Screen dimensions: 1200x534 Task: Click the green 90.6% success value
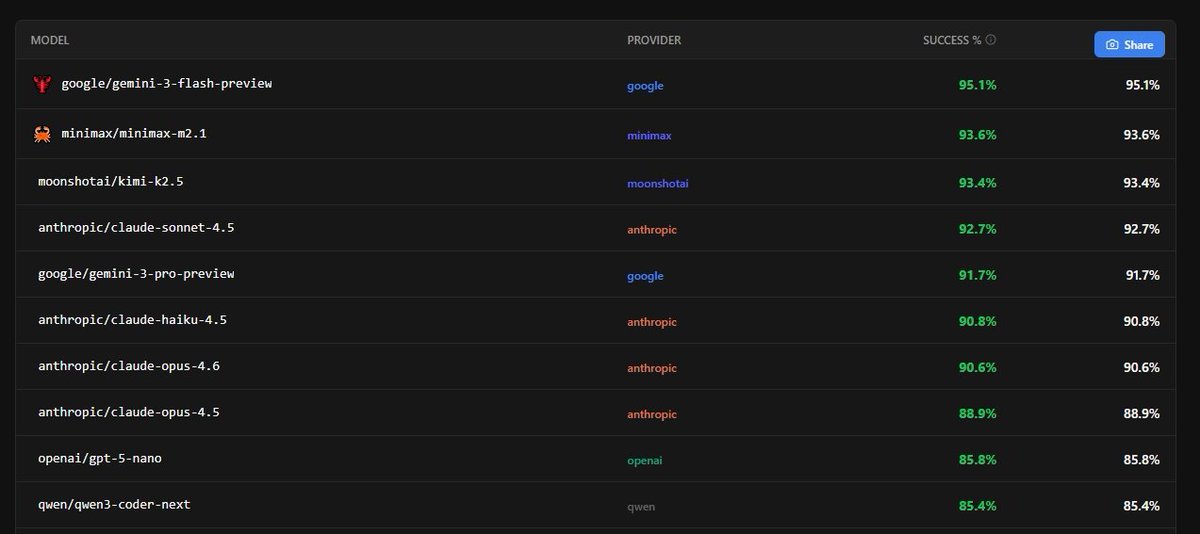(x=977, y=367)
